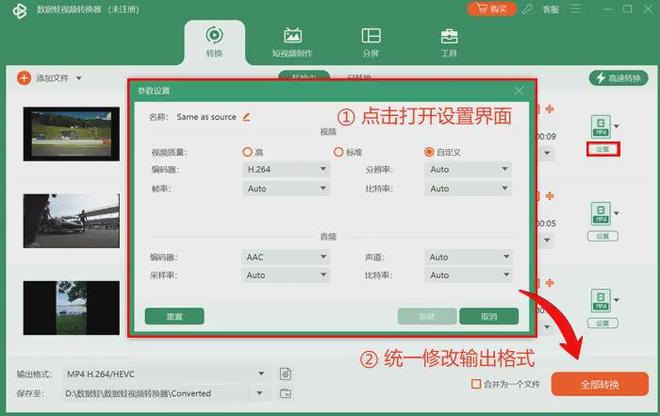Click the app logo in the title bar
The height and width of the screenshot is (416, 660).
pos(19,11)
